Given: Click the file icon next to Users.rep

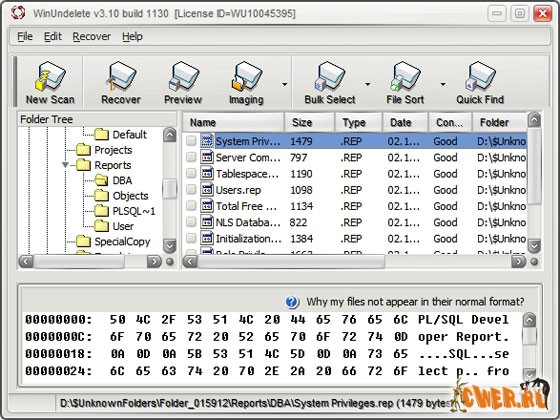Looking at the screenshot, I should 207,190.
